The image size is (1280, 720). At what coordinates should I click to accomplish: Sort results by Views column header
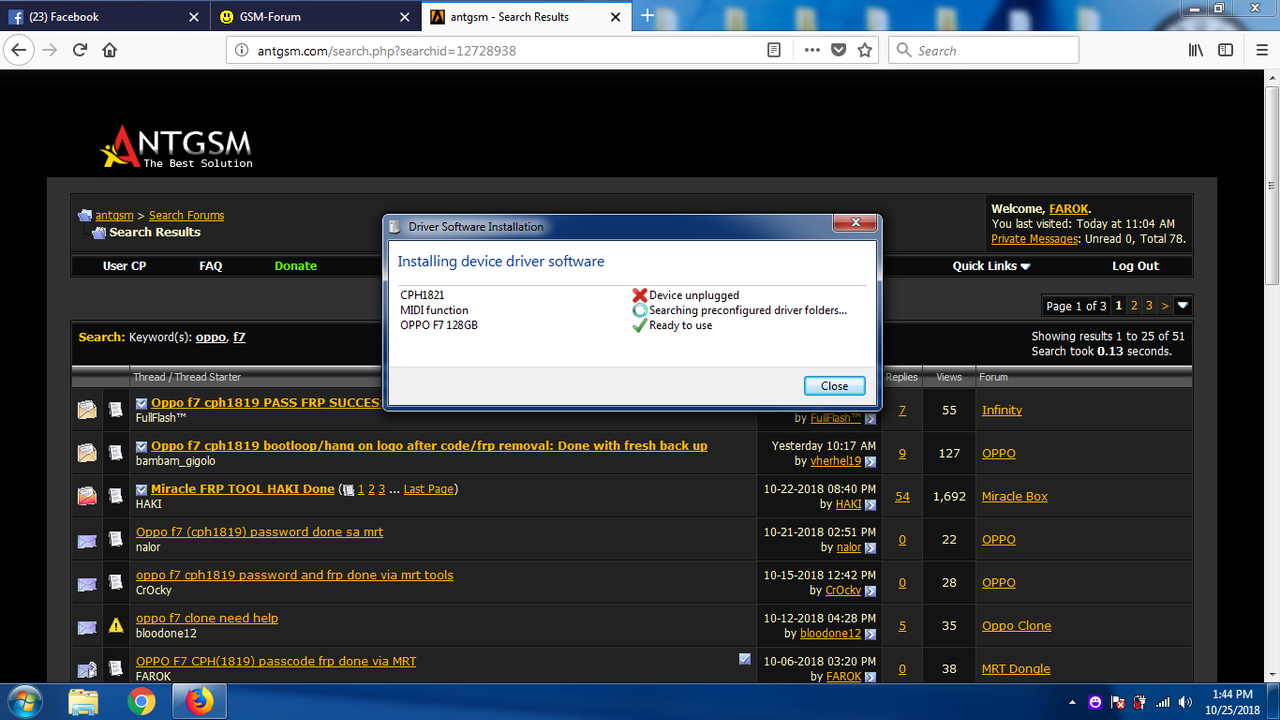[x=949, y=377]
